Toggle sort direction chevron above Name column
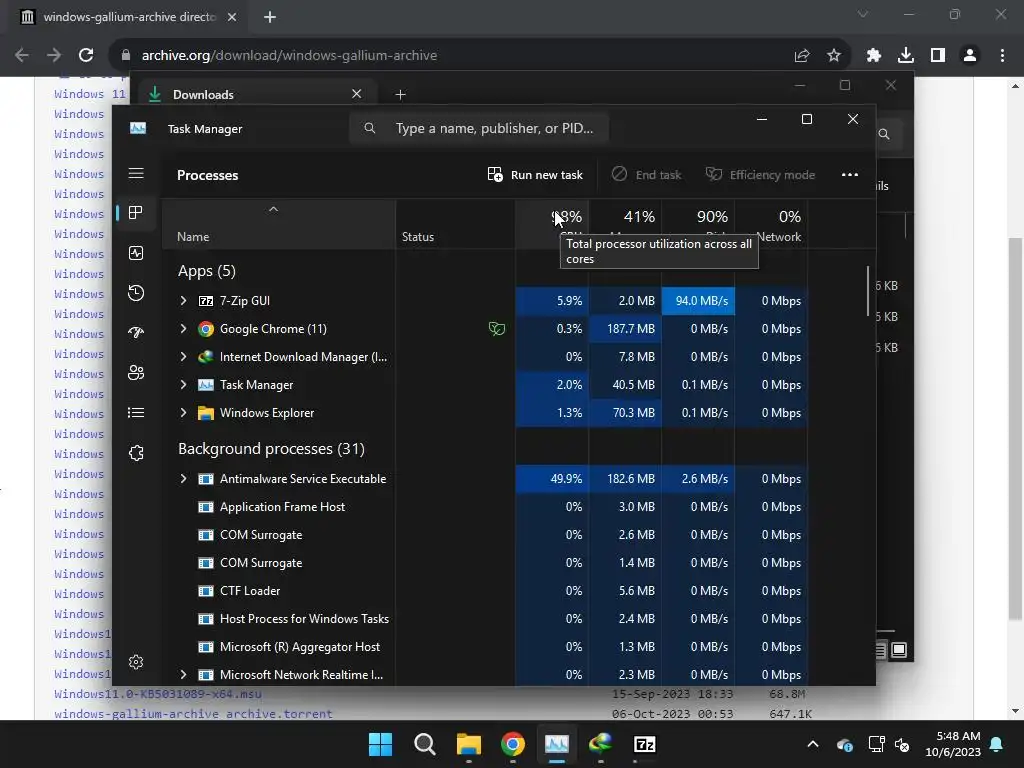This screenshot has height=768, width=1024. [274, 209]
